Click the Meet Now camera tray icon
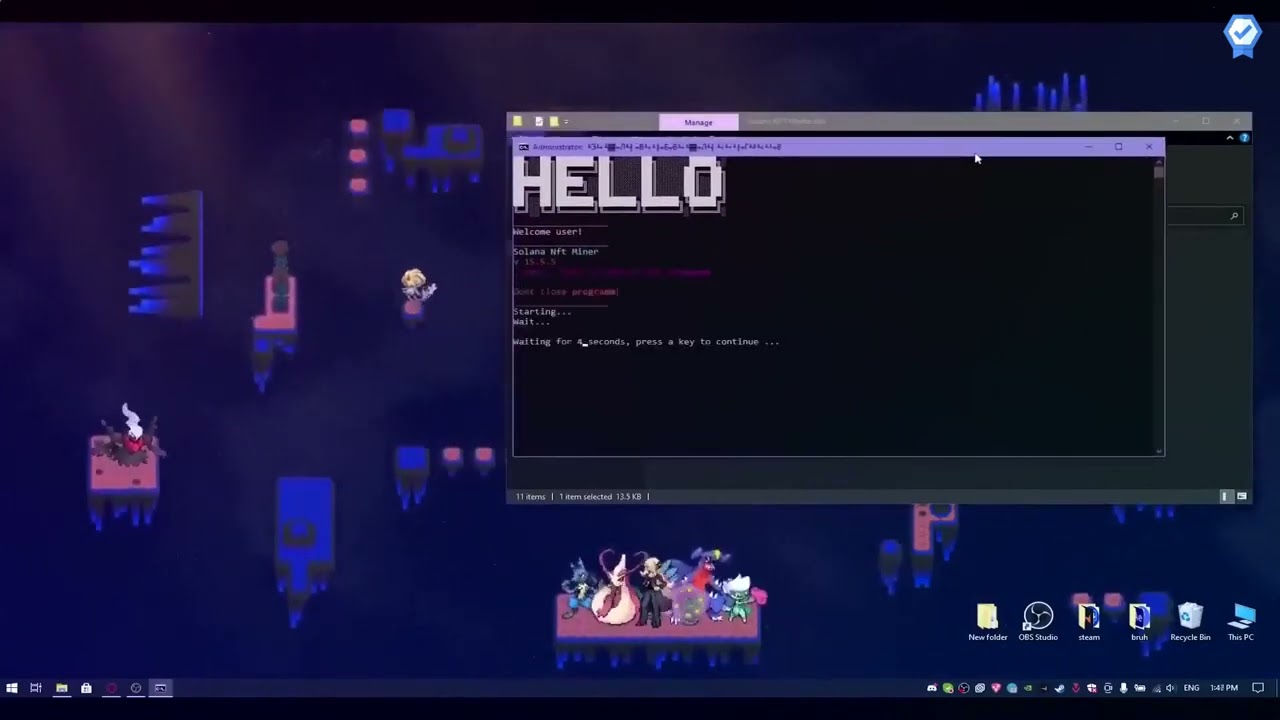This screenshot has height=720, width=1280. point(1108,688)
